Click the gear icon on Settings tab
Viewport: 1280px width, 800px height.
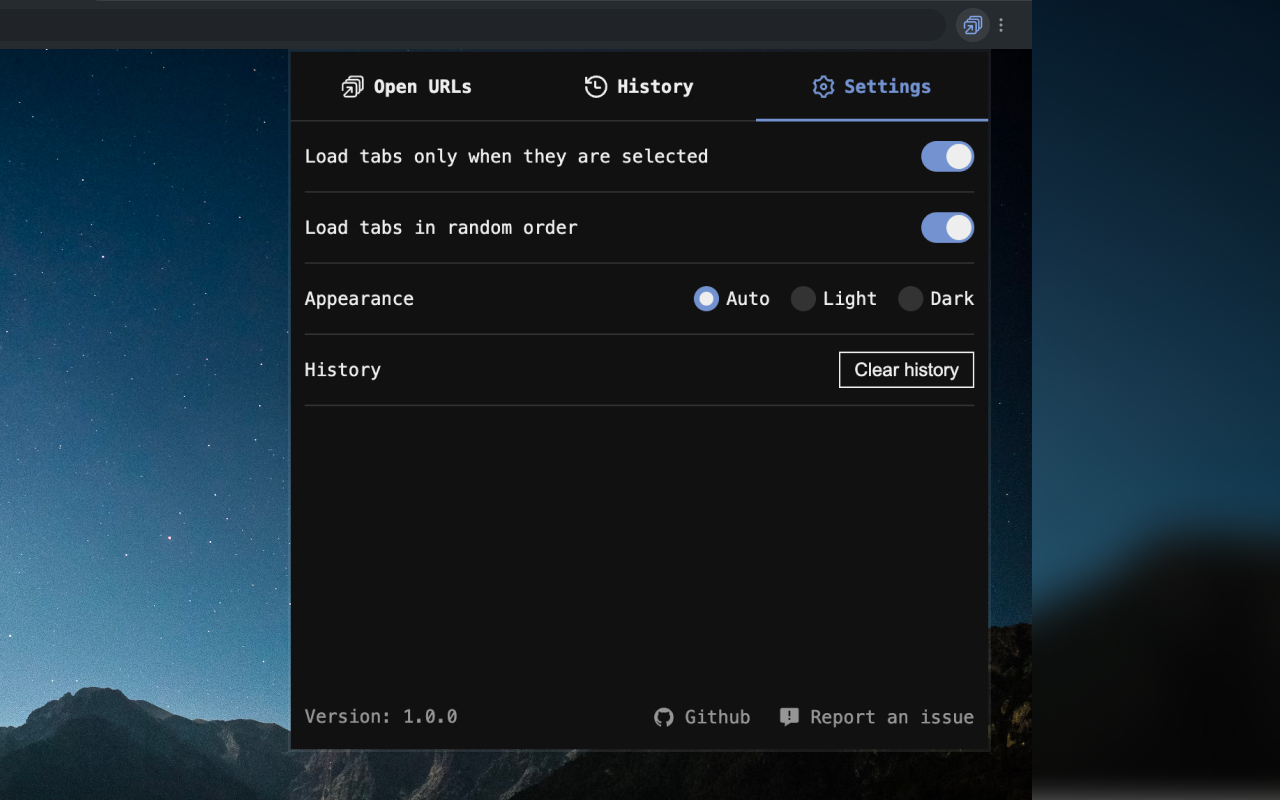(x=823, y=87)
